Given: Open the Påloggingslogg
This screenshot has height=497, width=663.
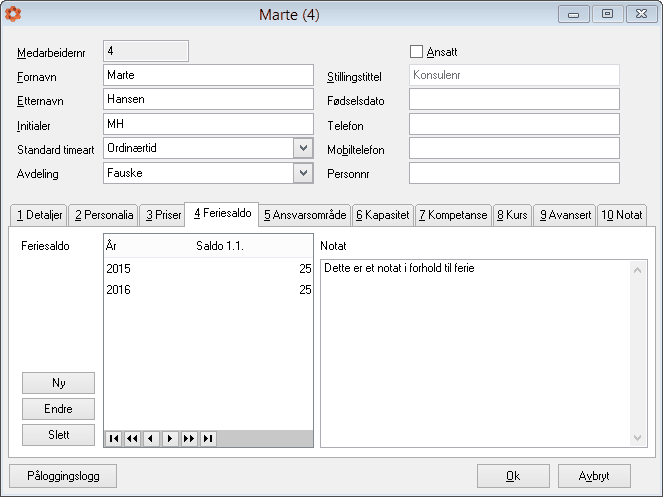Looking at the screenshot, I should click(63, 476).
